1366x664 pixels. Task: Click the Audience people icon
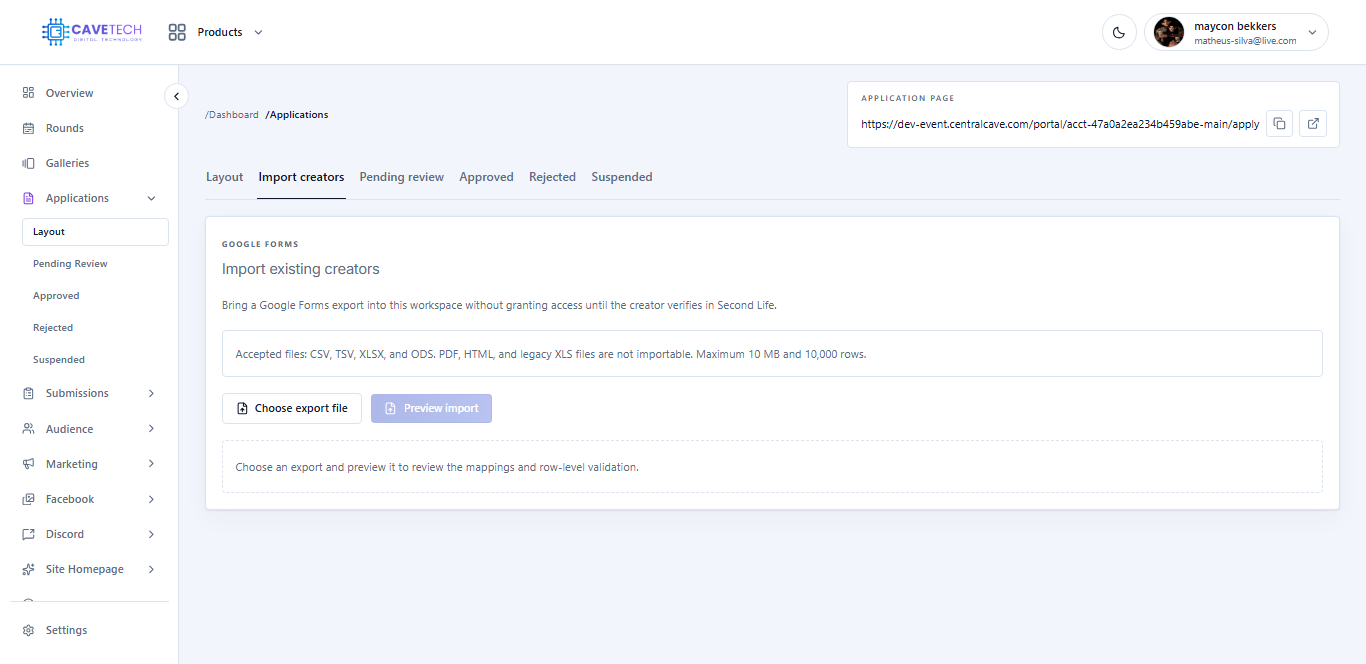(x=28, y=429)
